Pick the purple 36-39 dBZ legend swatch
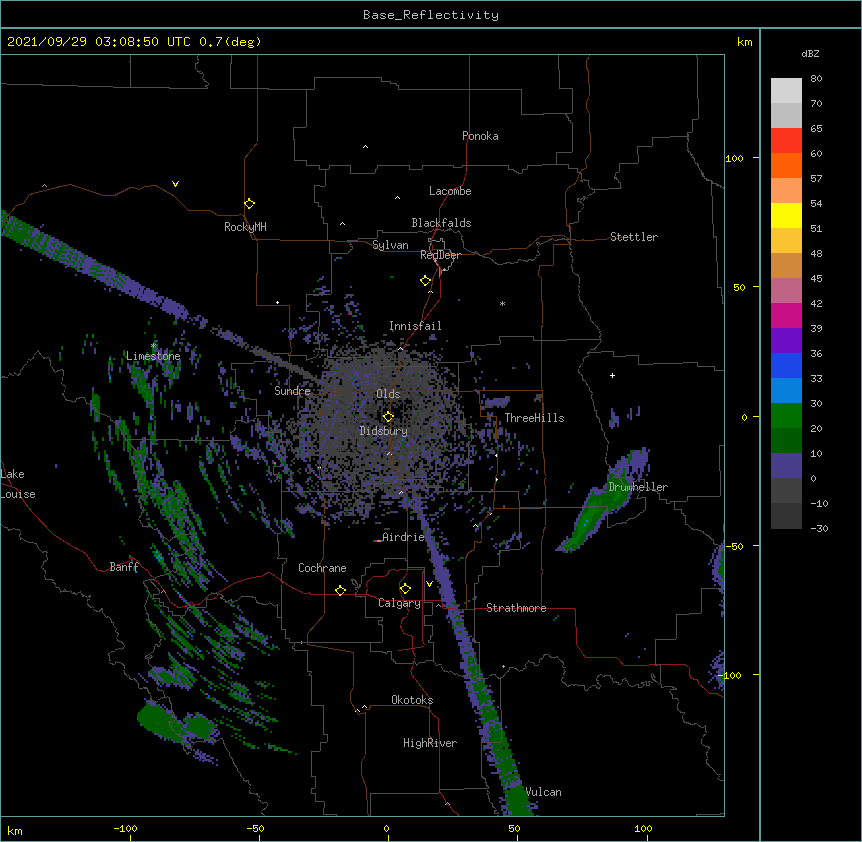 (786, 341)
